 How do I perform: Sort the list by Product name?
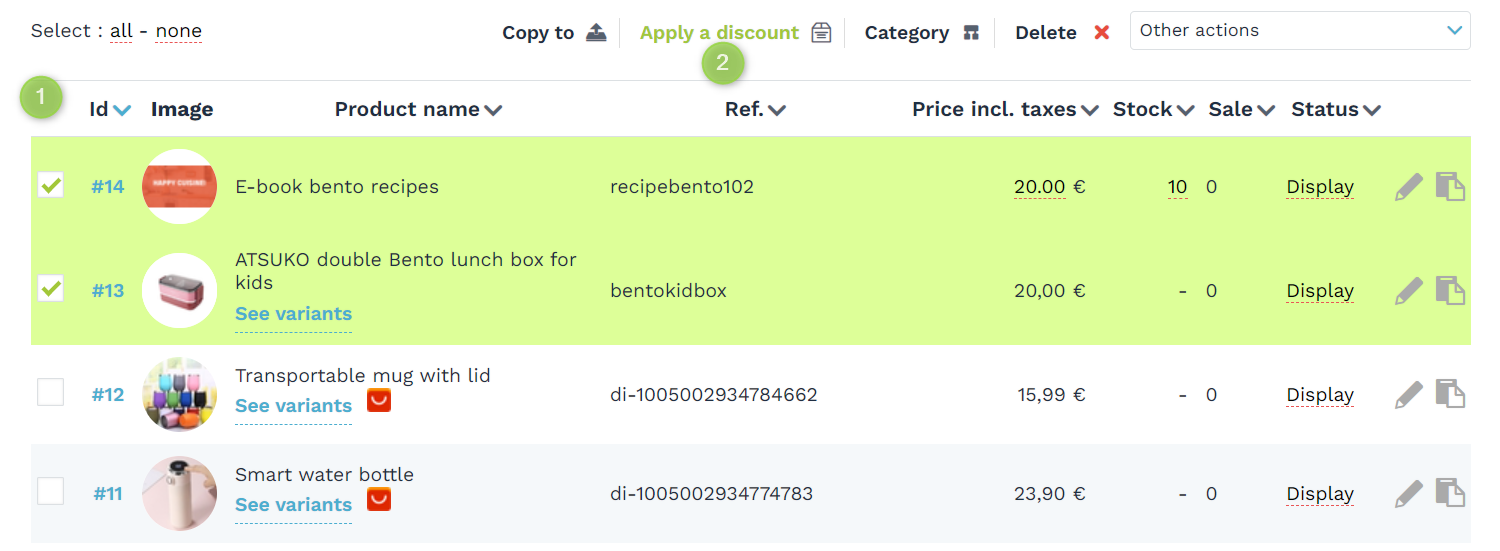point(418,109)
